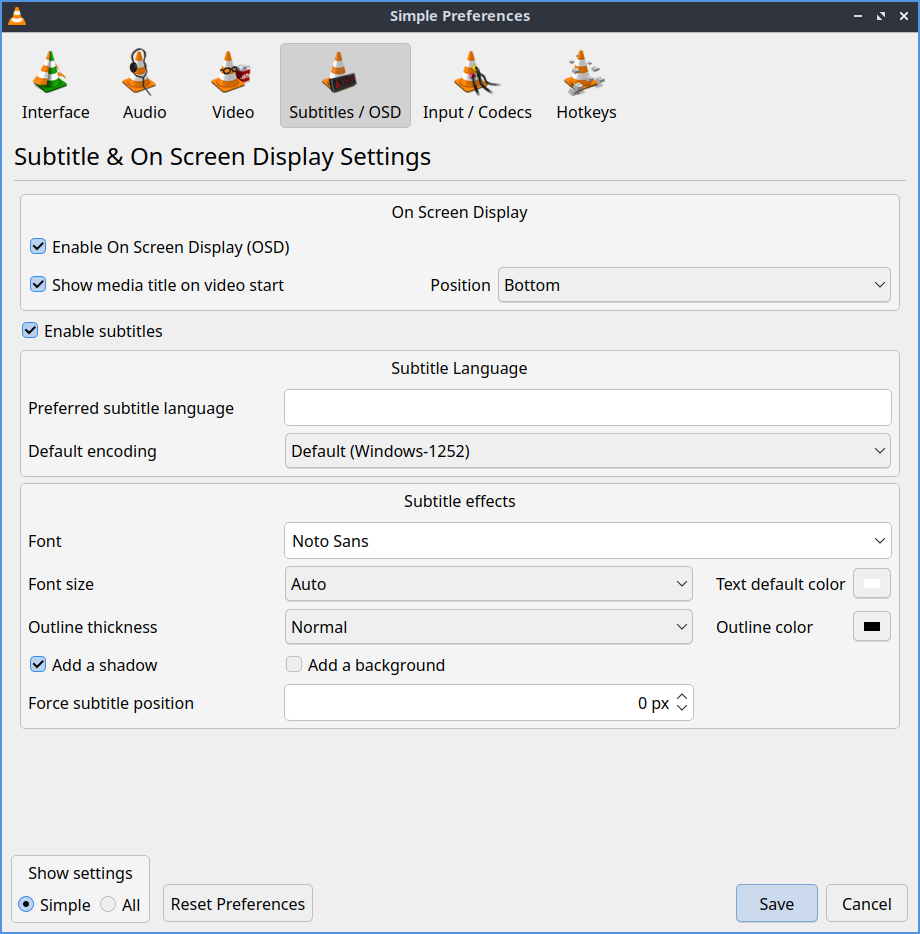Expand the Default encoding dropdown
The height and width of the screenshot is (934, 920).
coord(588,451)
